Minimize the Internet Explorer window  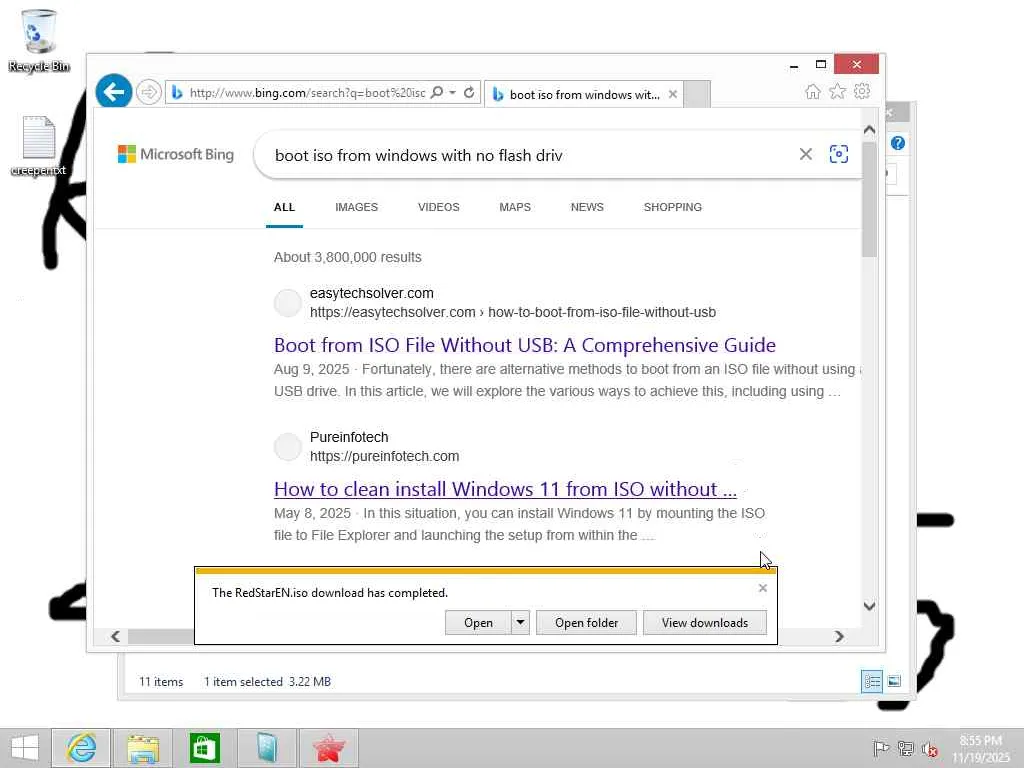tap(793, 65)
